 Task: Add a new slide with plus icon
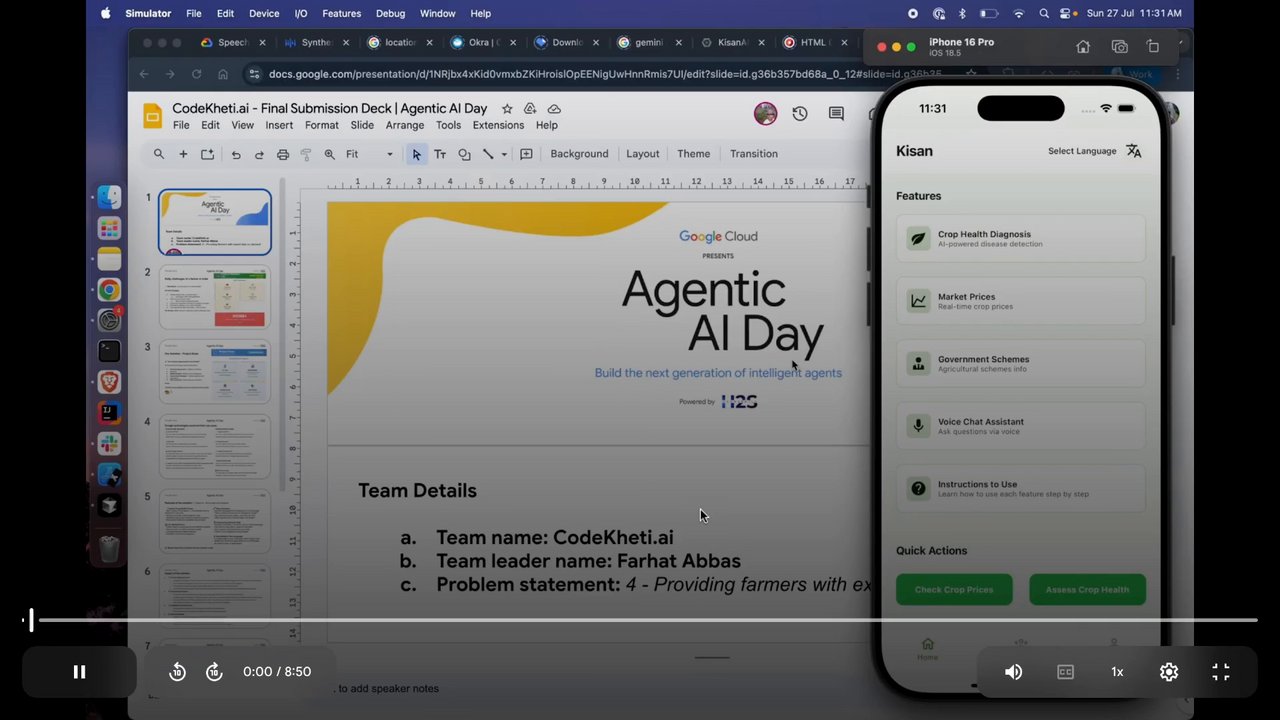183,154
